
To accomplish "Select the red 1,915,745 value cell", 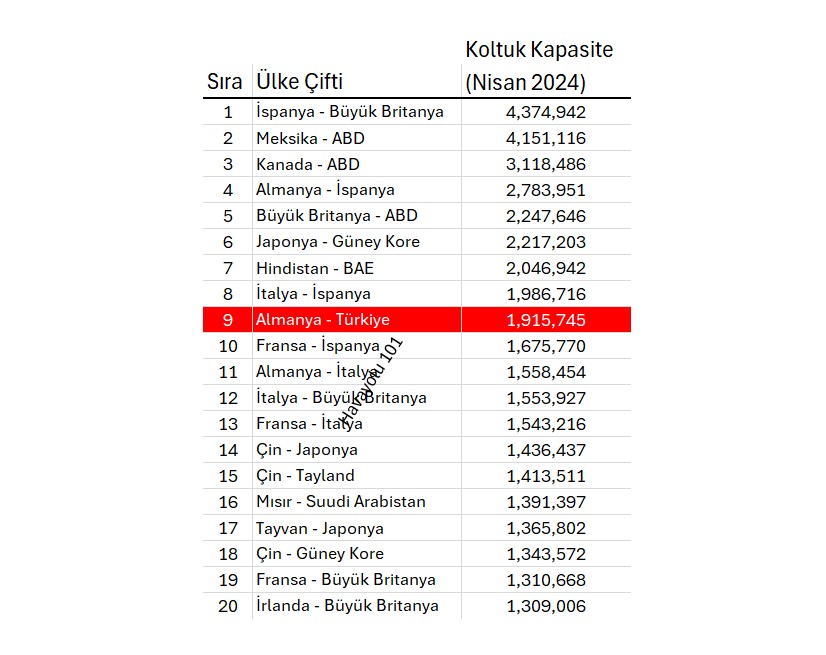I will [x=546, y=320].
